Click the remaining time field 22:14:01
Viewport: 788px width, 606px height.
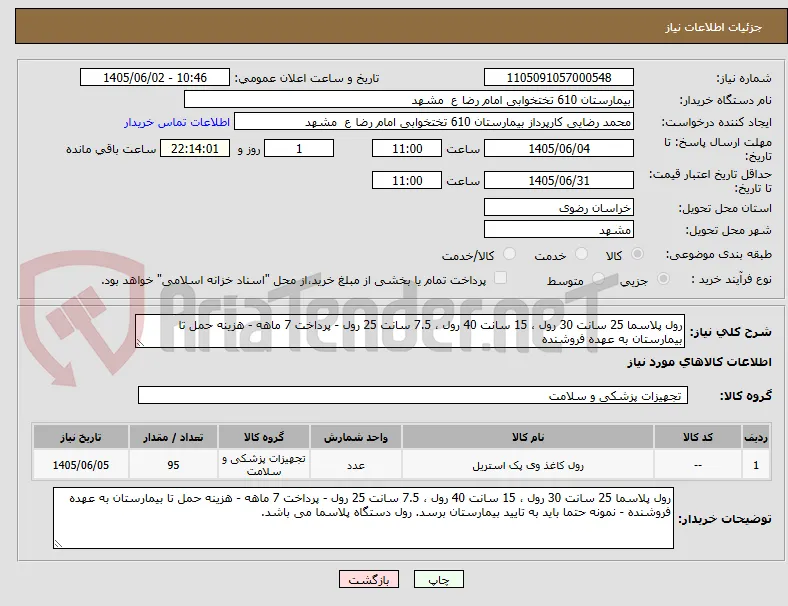[195, 148]
